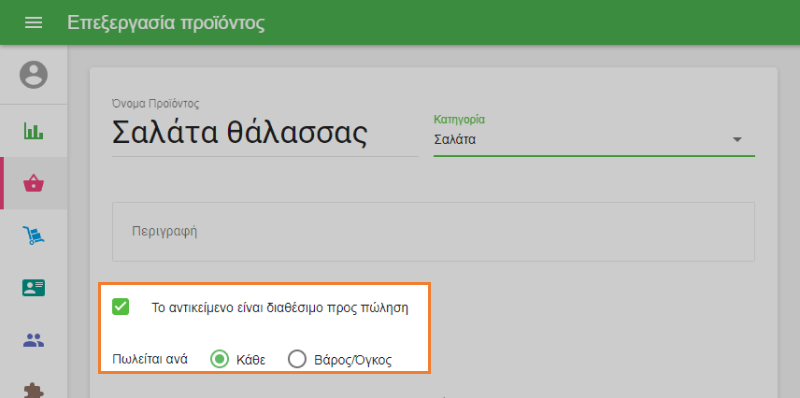Click the Το αντικείμενο είναι διαθέσιμο προς πώληση label
This screenshot has width=800, height=398.
(280, 308)
